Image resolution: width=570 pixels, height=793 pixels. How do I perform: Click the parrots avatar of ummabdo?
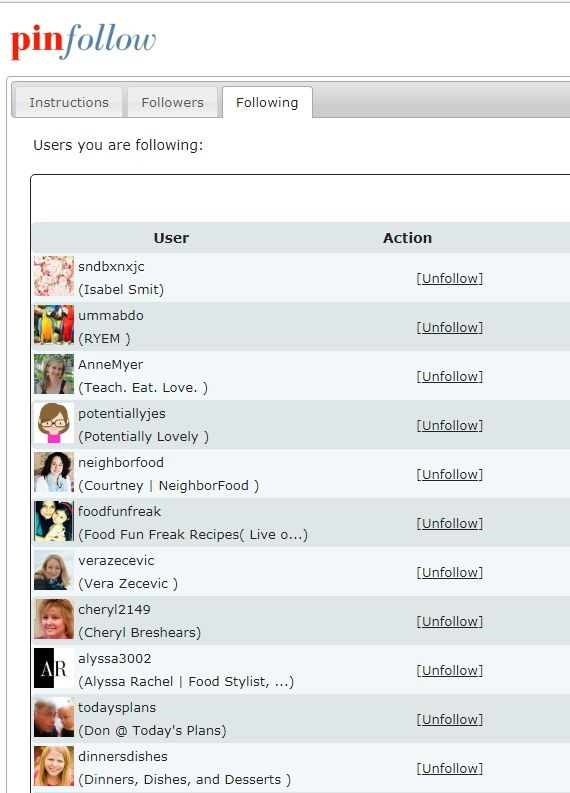tap(54, 325)
